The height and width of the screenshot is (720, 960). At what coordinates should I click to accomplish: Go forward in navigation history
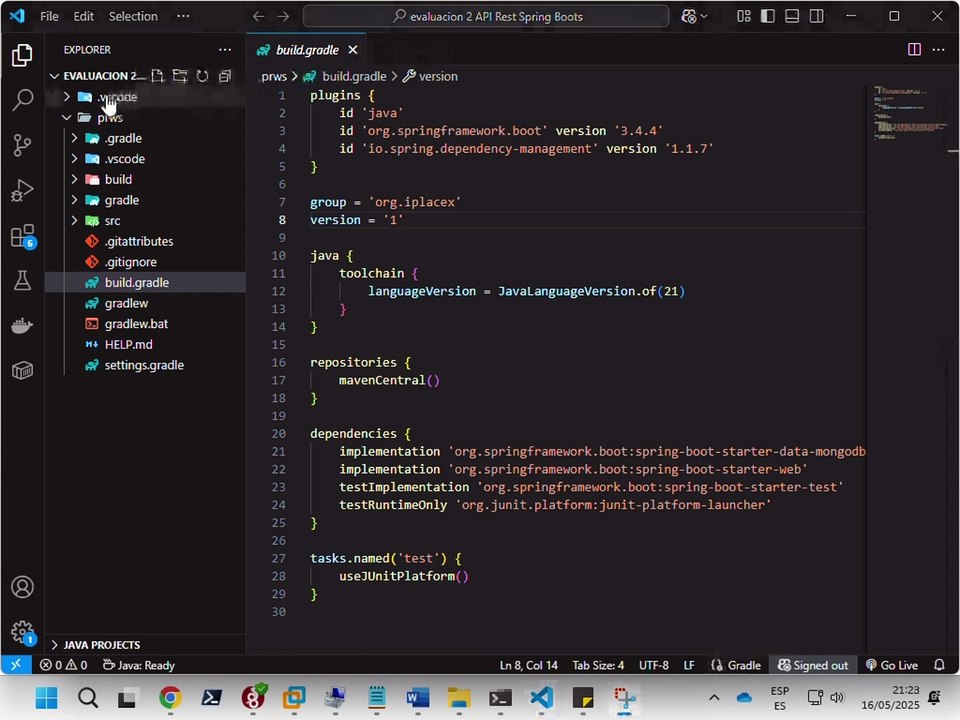tap(283, 17)
